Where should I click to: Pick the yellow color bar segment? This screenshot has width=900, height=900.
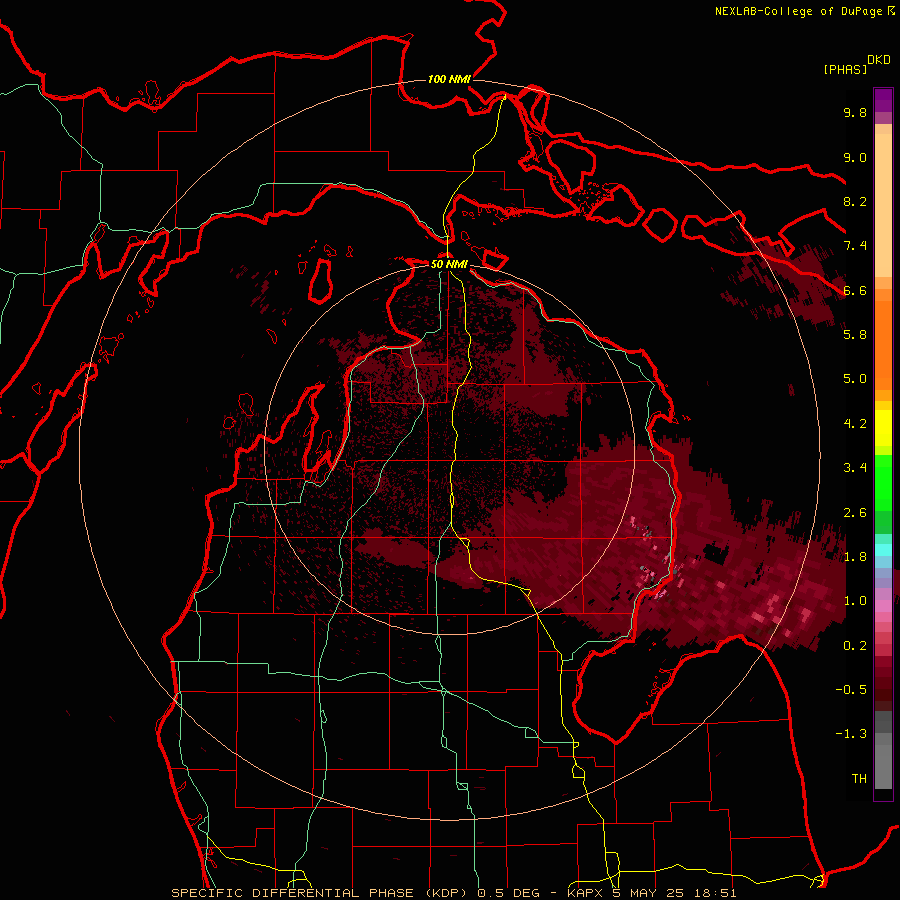point(883,428)
